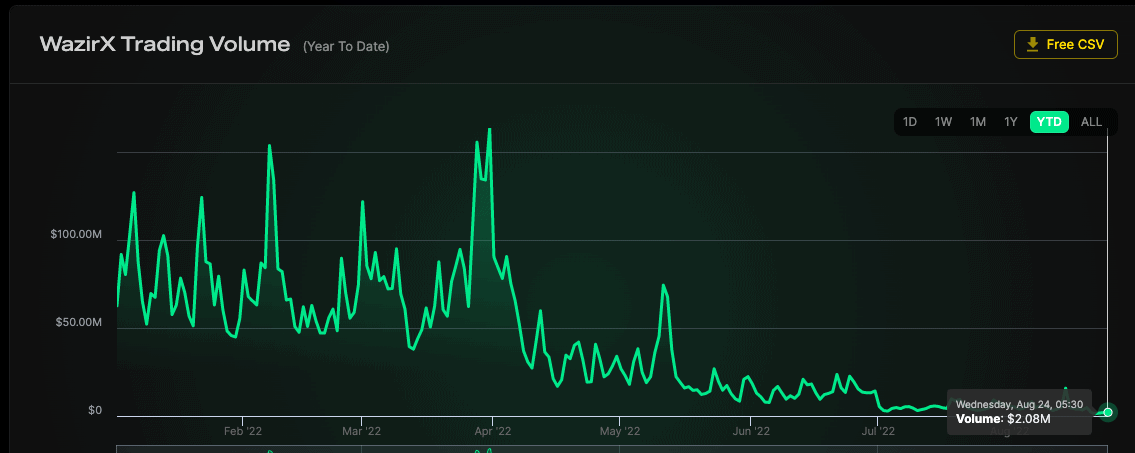Click the Feb '22 axis label
Image resolution: width=1135 pixels, height=453 pixels.
click(x=243, y=431)
